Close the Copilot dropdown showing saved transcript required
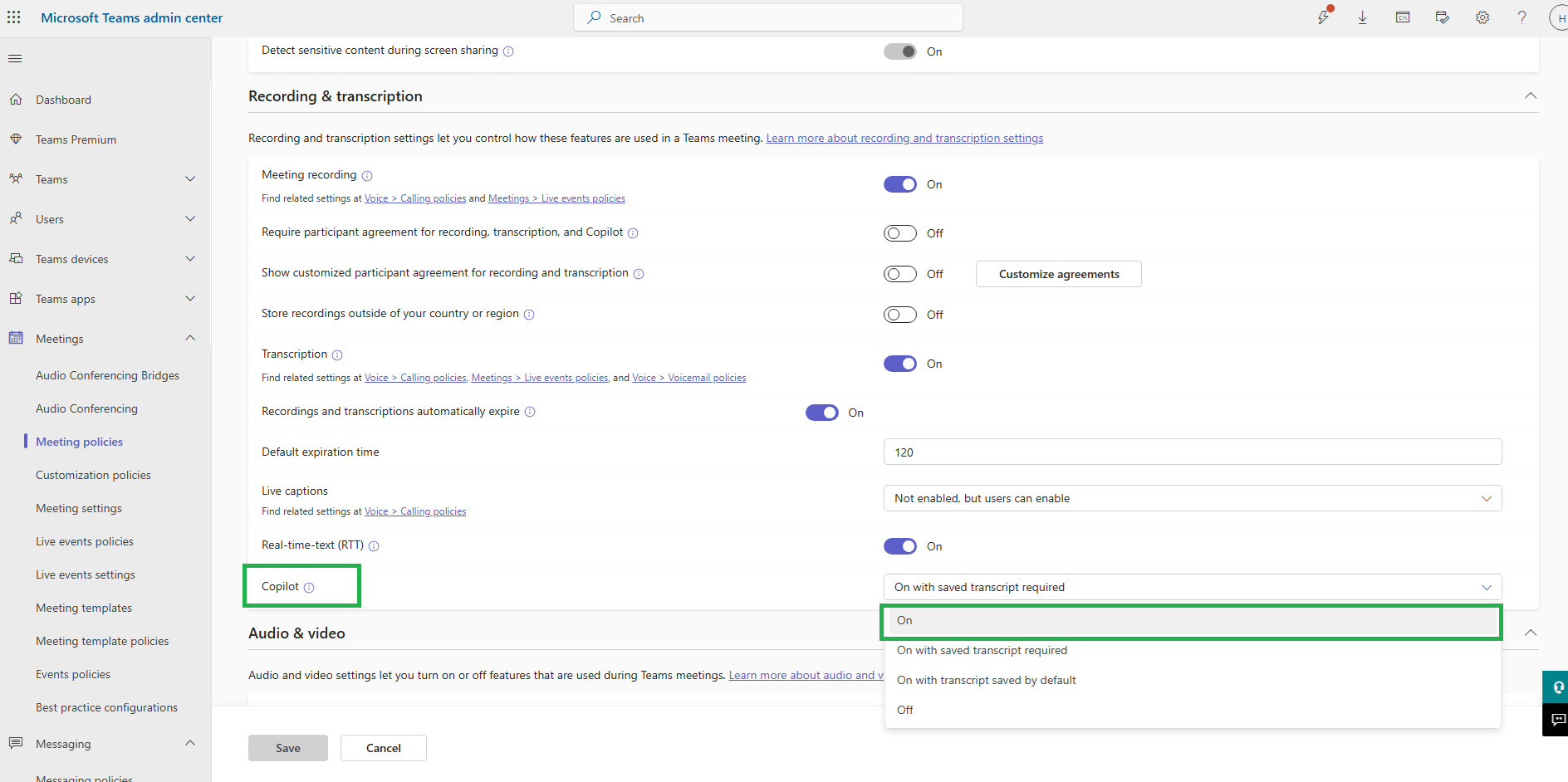 click(1193, 587)
